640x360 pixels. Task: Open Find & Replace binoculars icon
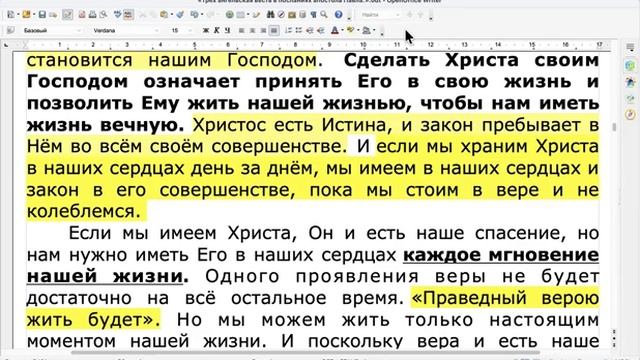pyautogui.click(x=270, y=15)
